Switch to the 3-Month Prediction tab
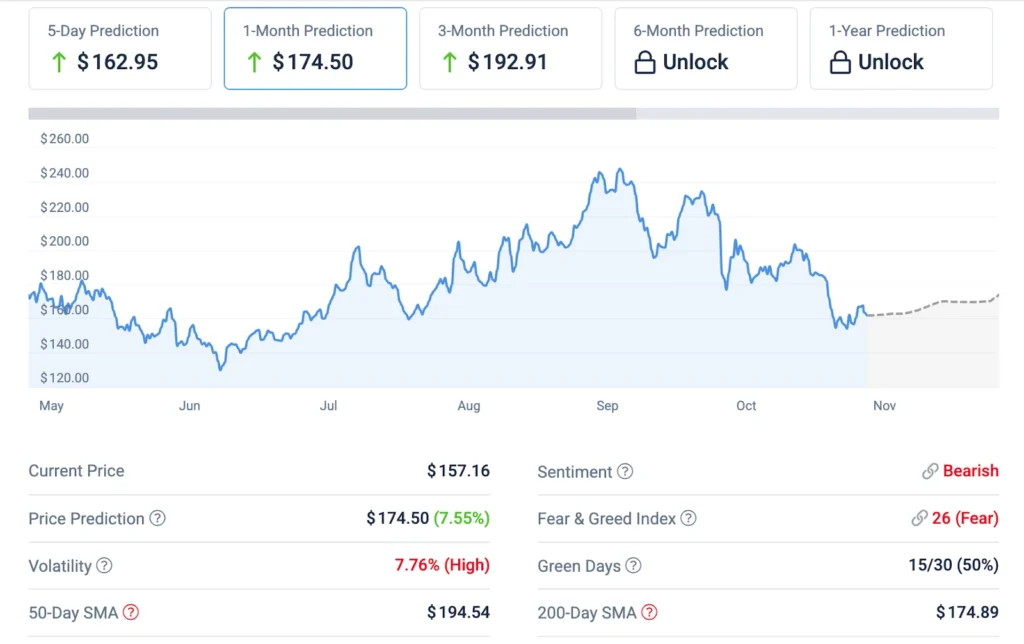This screenshot has height=644, width=1024. (510, 48)
